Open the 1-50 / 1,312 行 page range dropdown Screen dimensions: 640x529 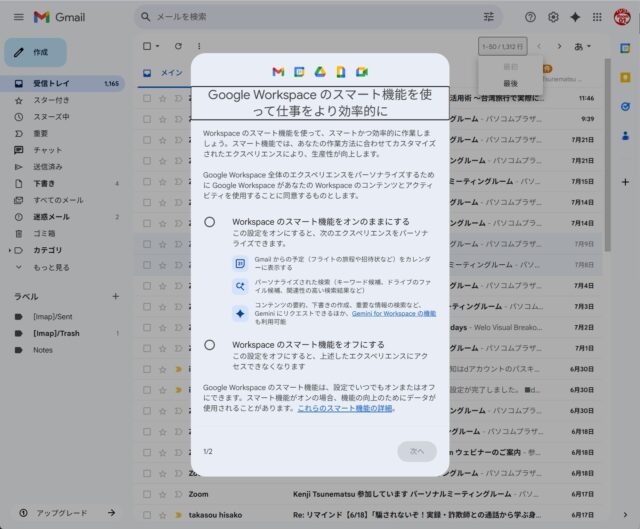(502, 47)
